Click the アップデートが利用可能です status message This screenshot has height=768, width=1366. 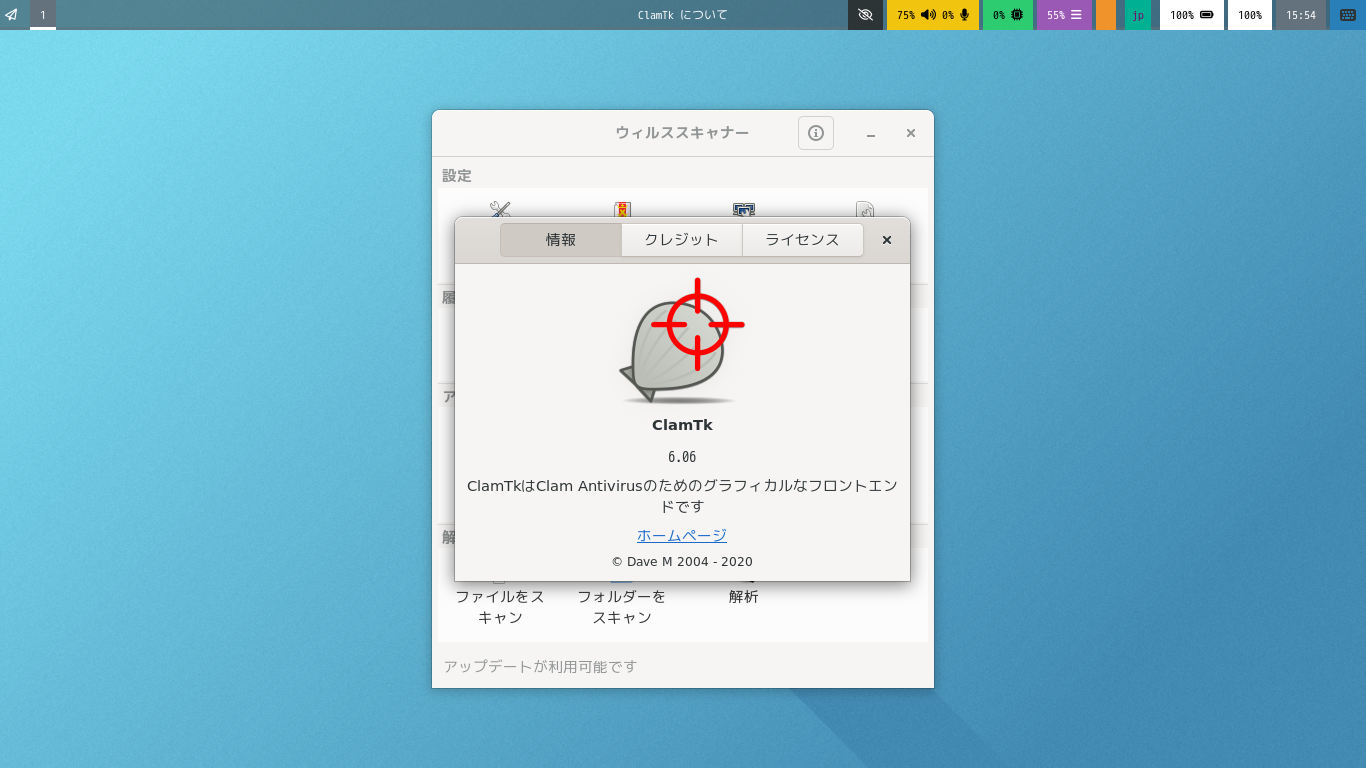[540, 666]
